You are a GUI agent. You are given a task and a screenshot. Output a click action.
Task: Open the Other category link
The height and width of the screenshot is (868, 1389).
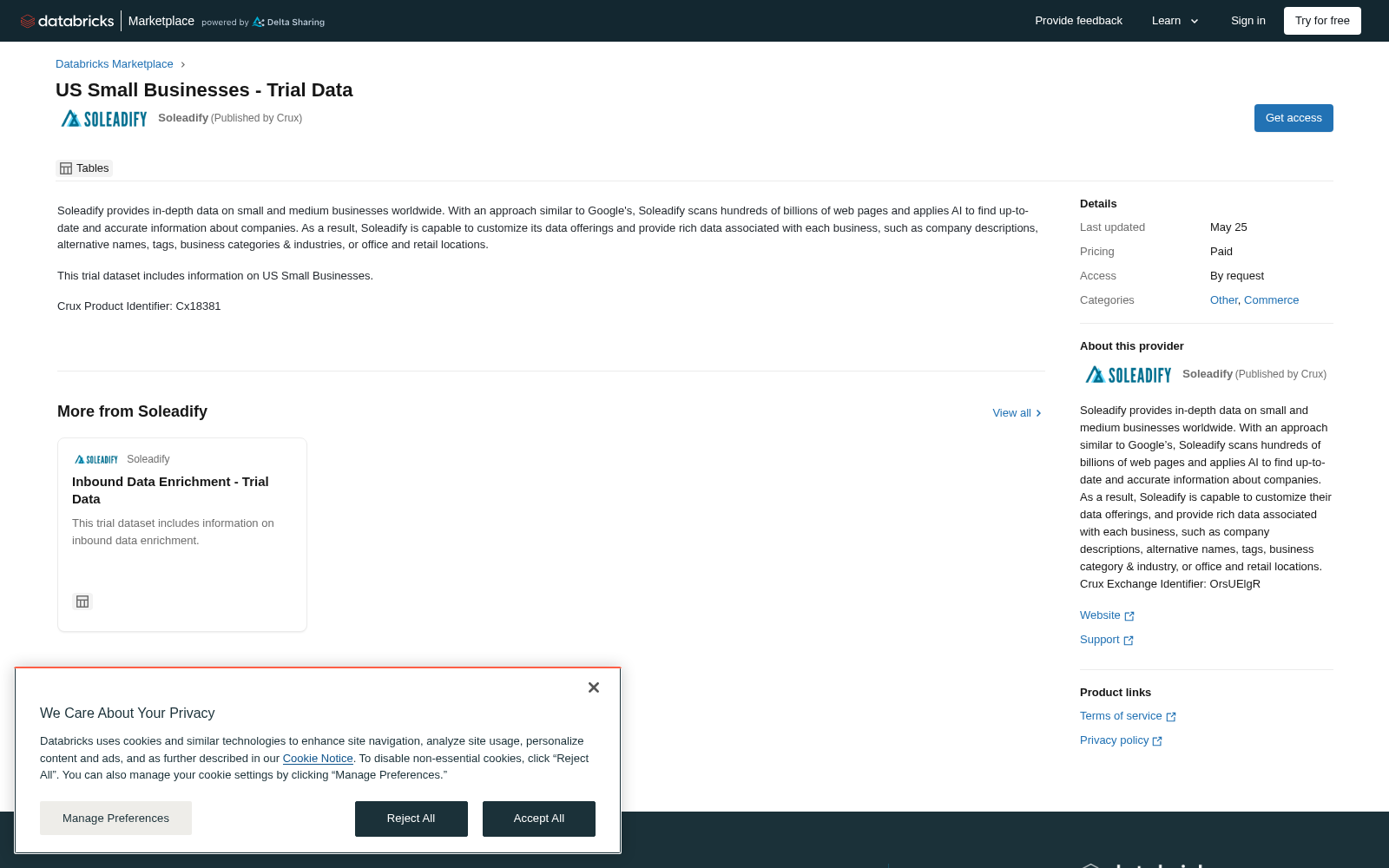(x=1224, y=300)
